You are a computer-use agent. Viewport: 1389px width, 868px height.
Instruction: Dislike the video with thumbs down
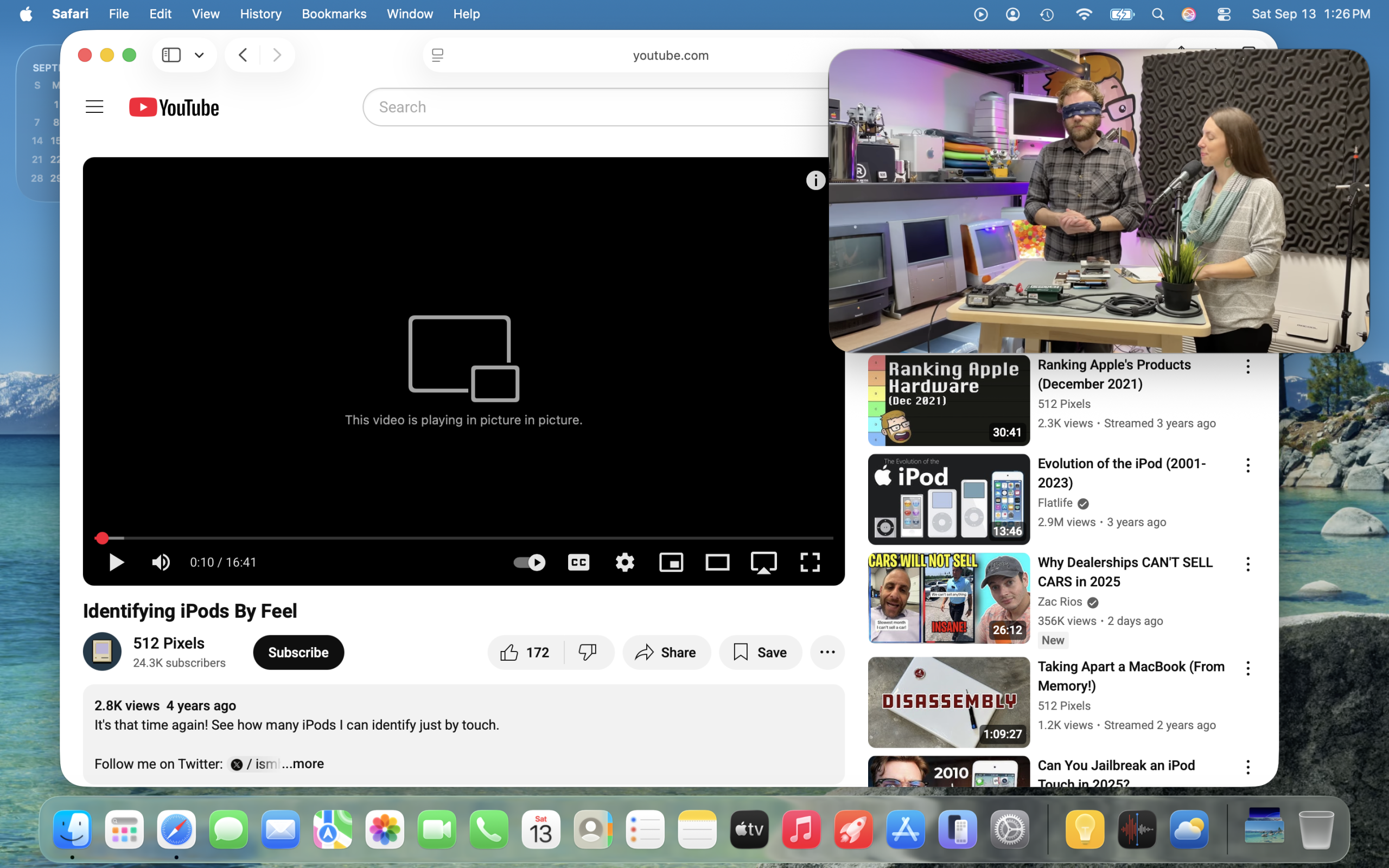pos(587,652)
